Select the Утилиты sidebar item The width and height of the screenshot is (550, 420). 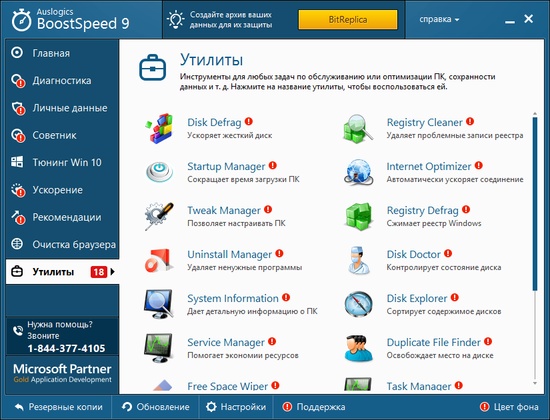coord(62,272)
